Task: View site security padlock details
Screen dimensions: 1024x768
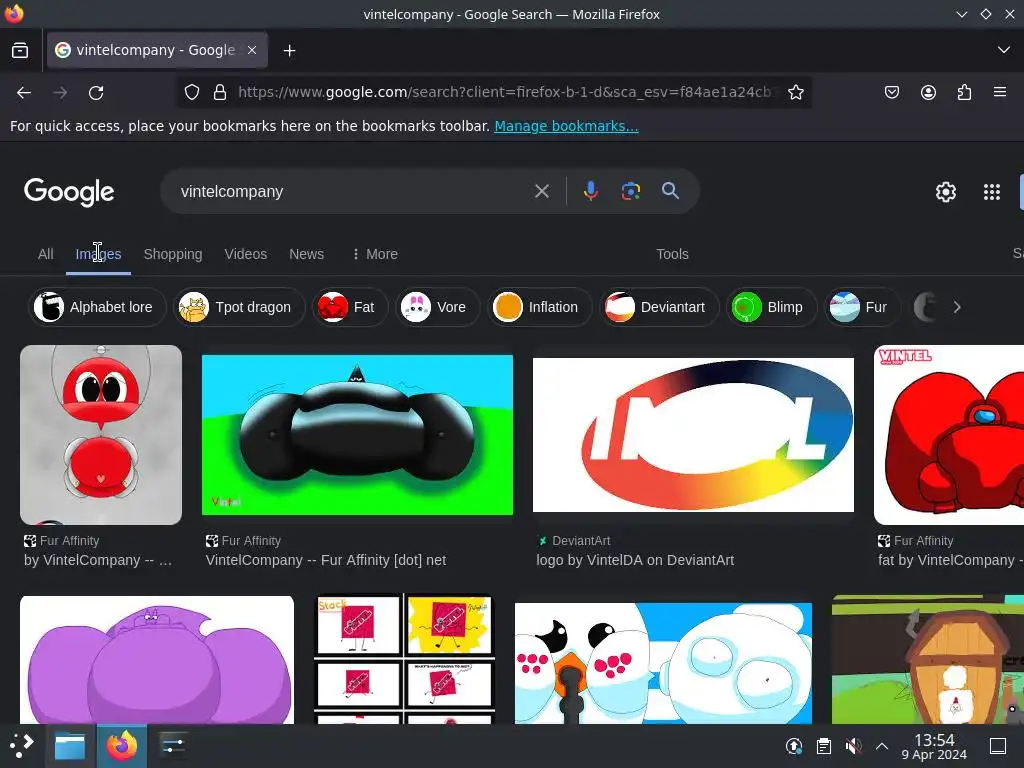Action: tap(220, 92)
